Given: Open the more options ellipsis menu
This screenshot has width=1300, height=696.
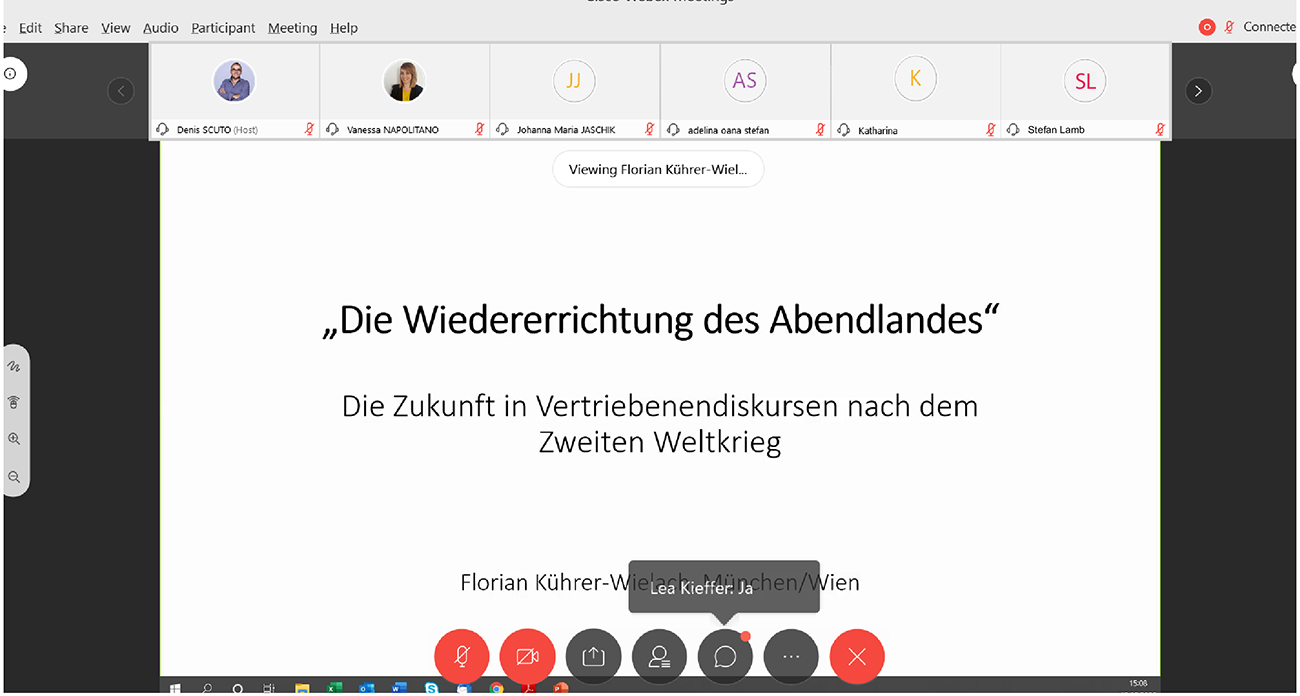Looking at the screenshot, I should 791,656.
